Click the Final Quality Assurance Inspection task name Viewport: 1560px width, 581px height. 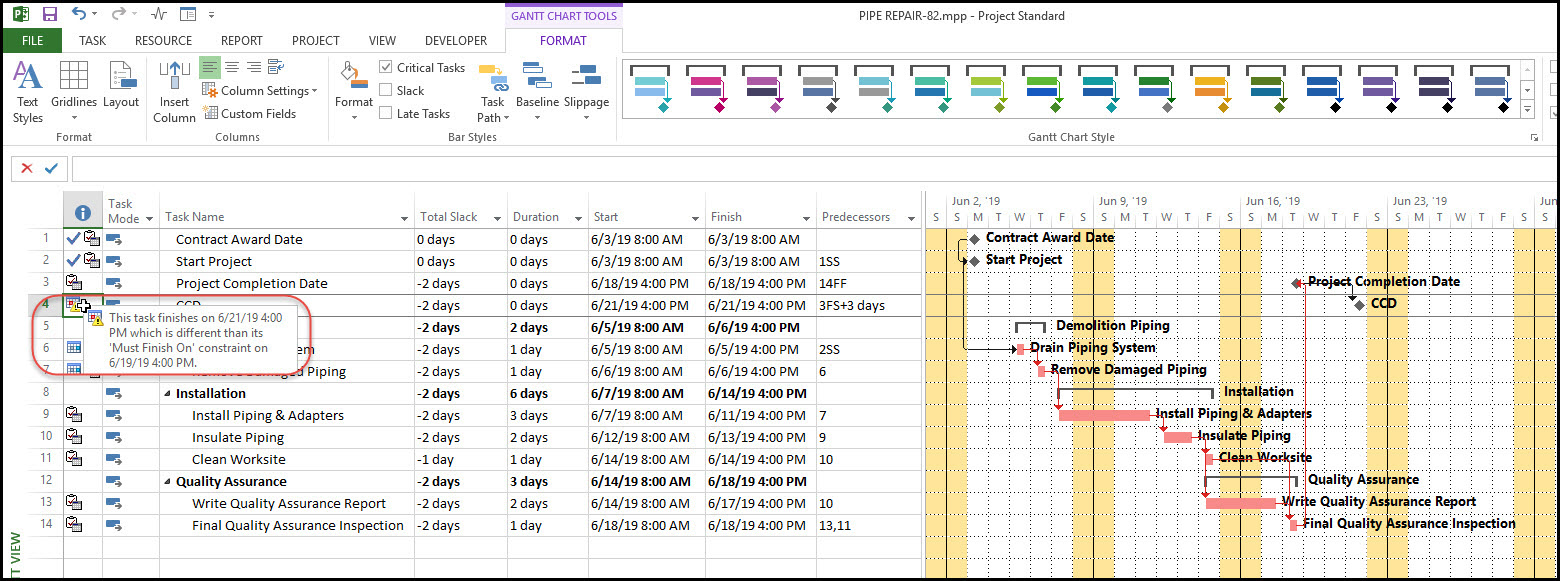pyautogui.click(x=297, y=526)
